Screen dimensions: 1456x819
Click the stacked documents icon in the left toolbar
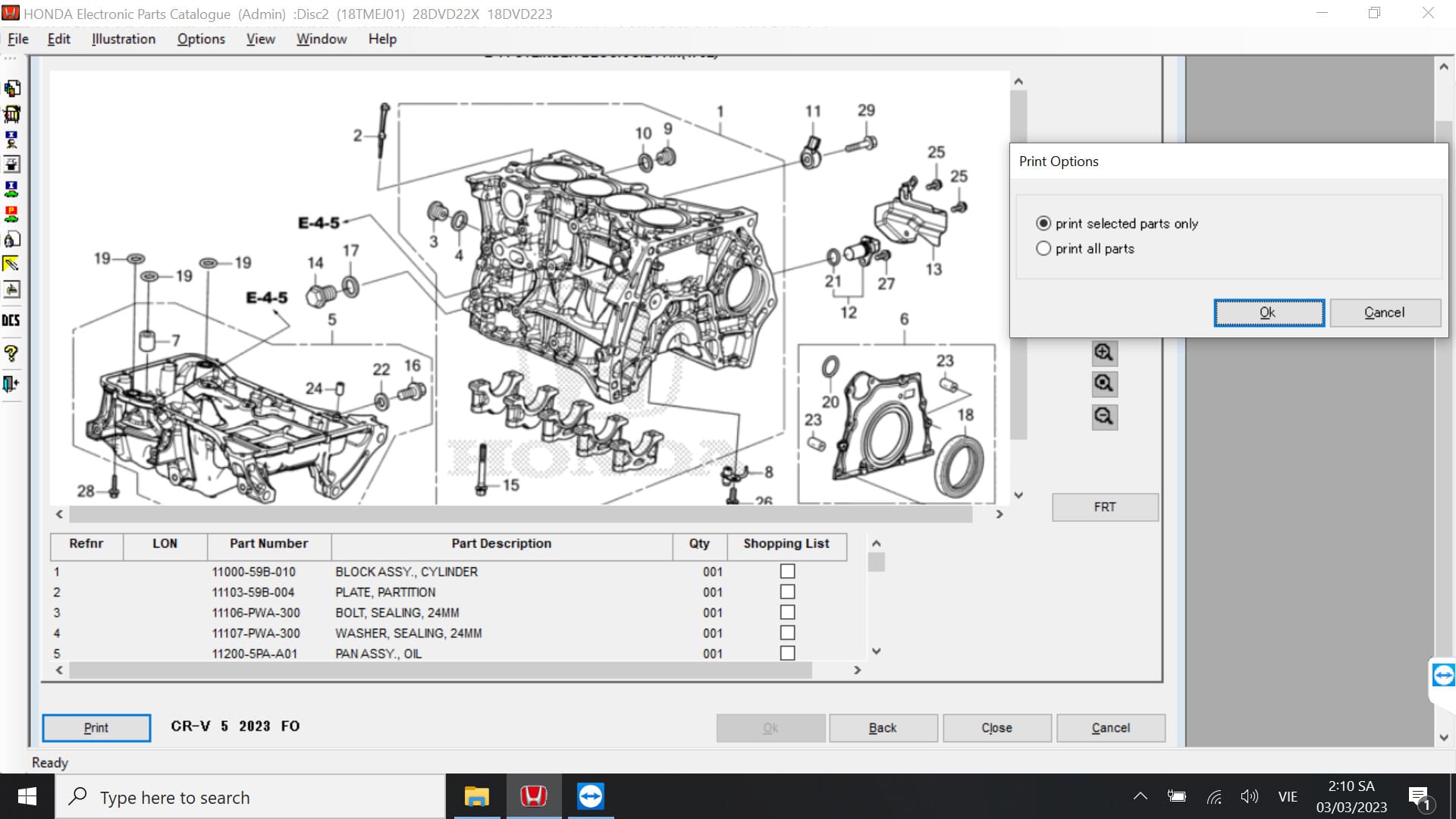tap(11, 89)
